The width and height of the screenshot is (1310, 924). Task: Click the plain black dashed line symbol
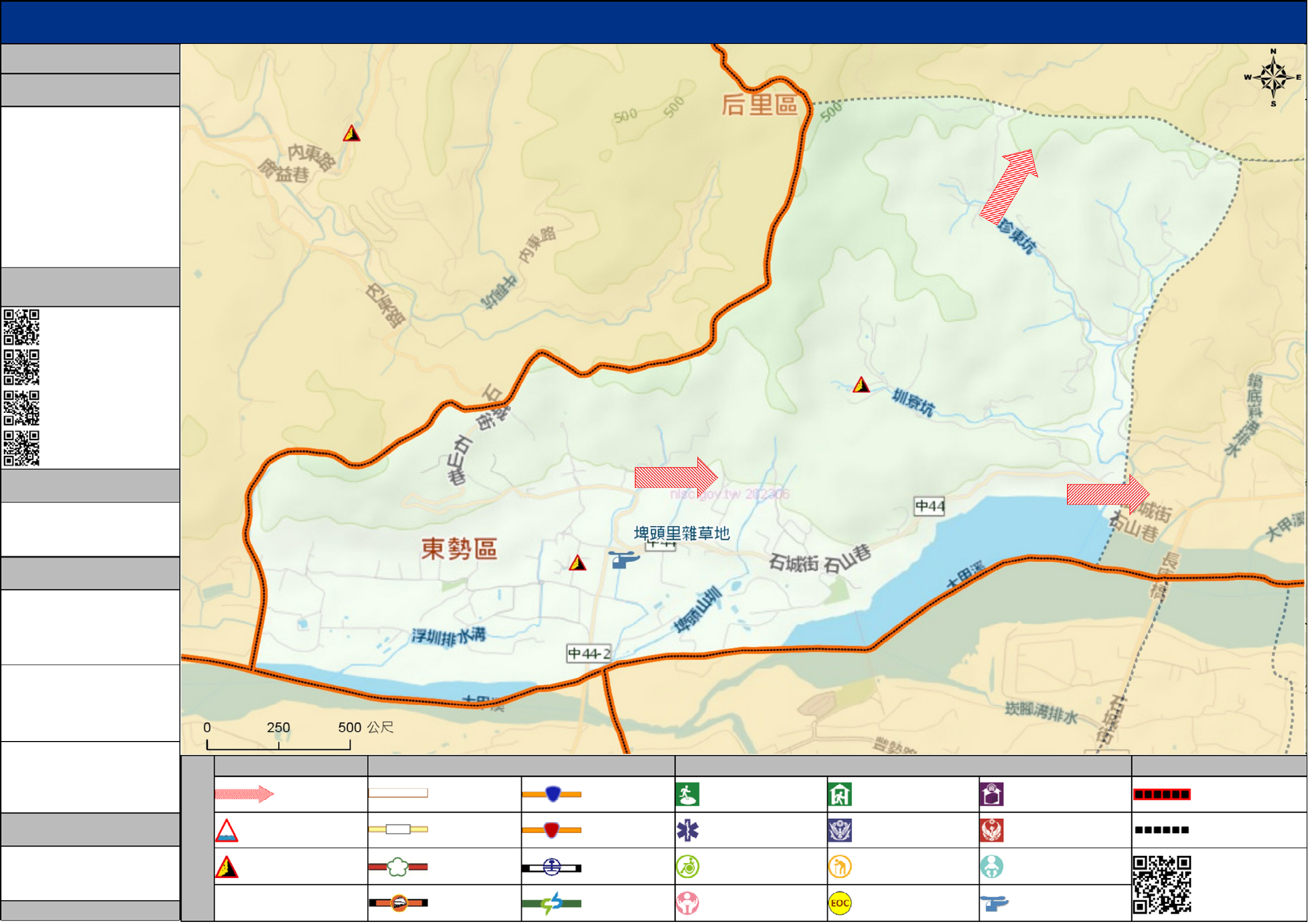point(1162,830)
